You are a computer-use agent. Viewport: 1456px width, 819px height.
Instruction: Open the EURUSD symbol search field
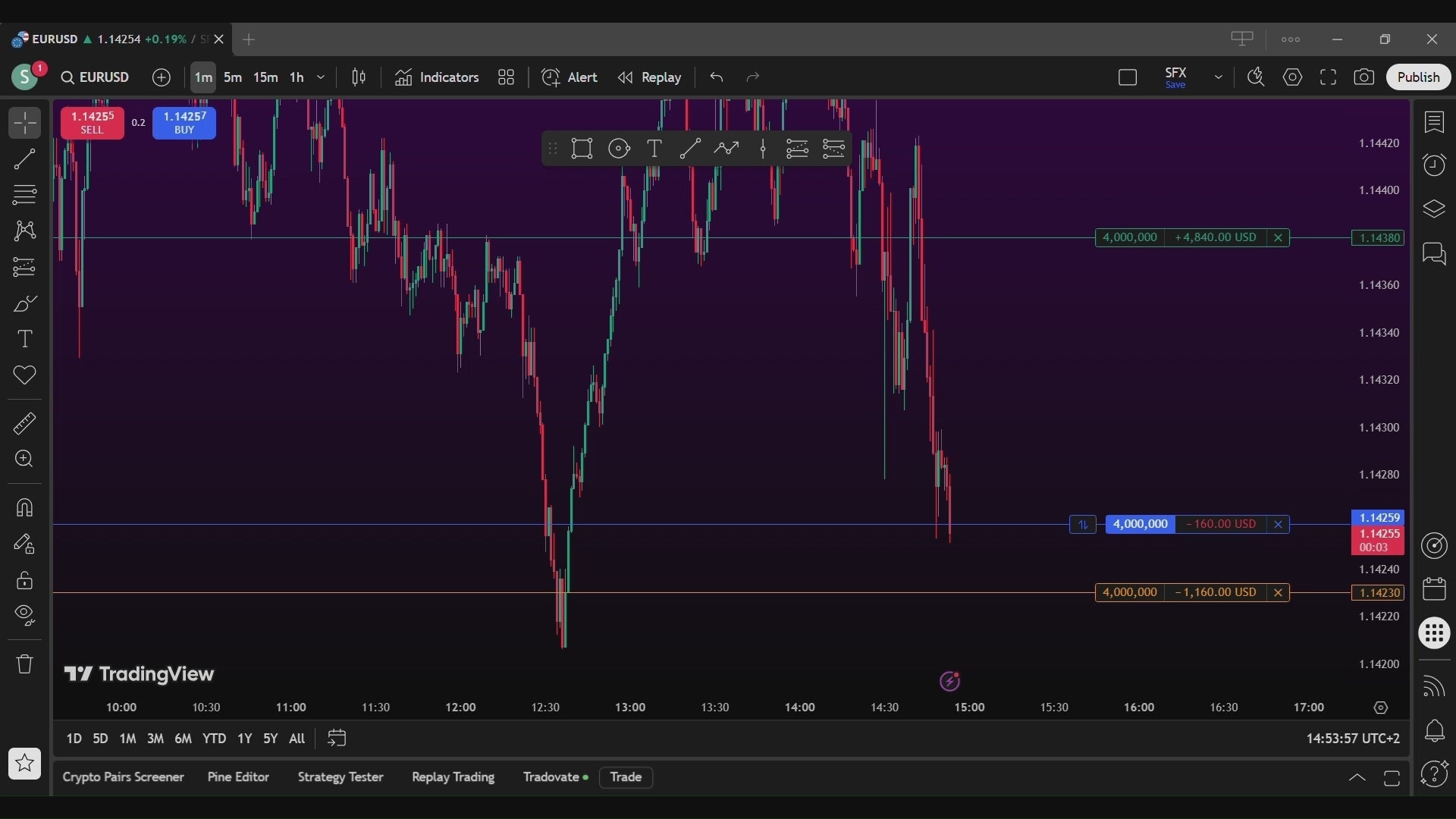pyautogui.click(x=95, y=77)
